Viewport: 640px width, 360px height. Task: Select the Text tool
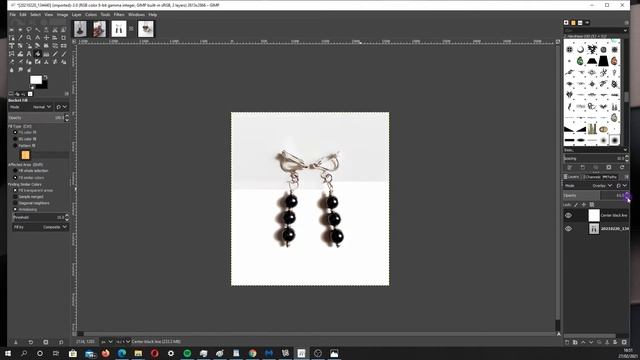[x=29, y=53]
